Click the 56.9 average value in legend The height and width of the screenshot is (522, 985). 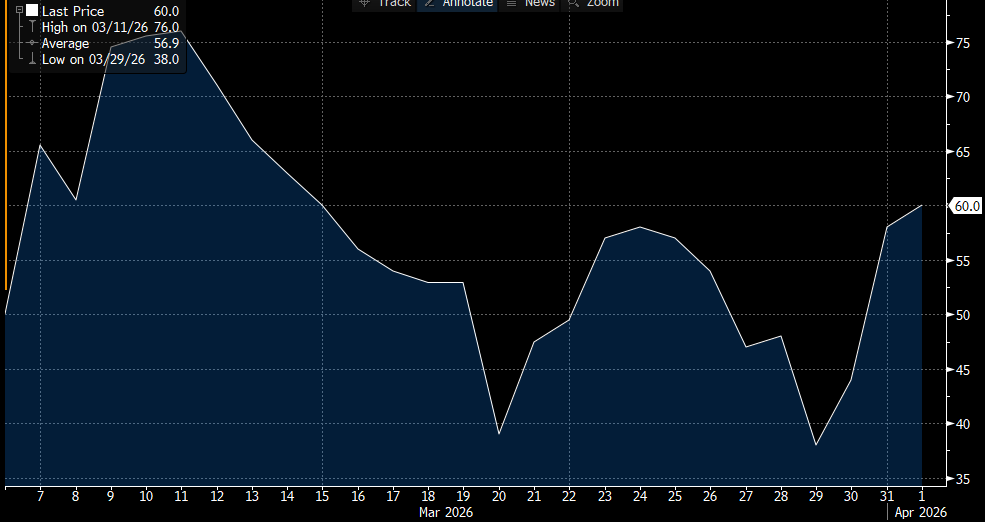(x=166, y=43)
